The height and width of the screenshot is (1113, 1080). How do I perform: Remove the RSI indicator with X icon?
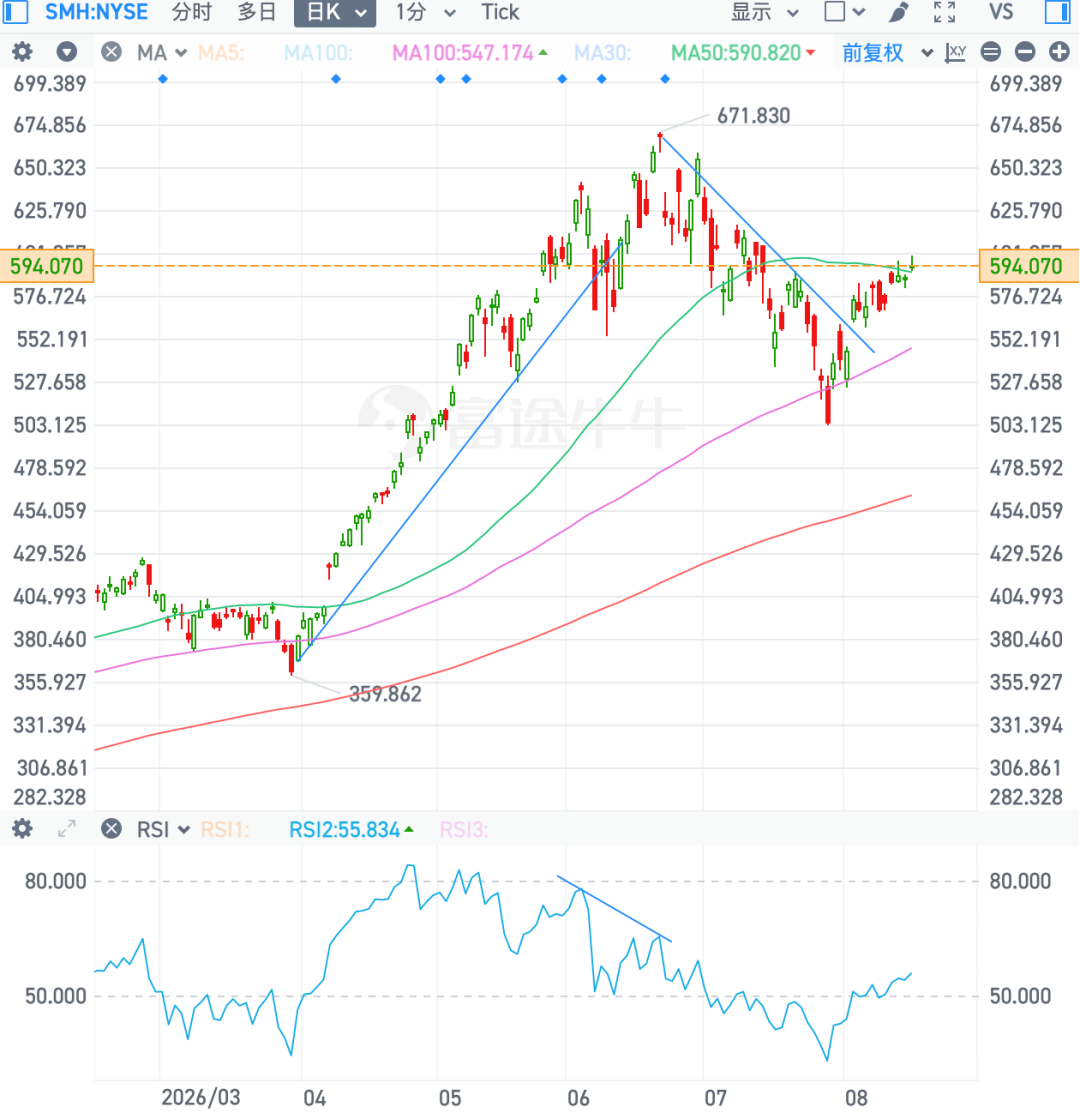pos(111,828)
